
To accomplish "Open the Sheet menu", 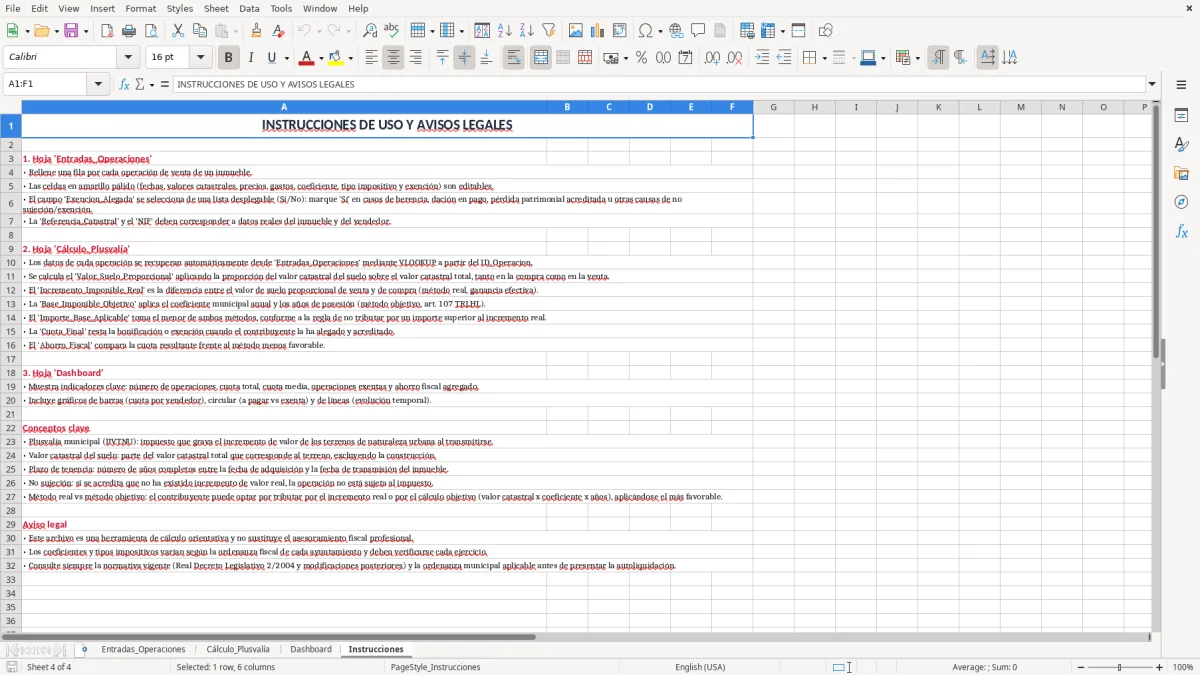I will tap(216, 8).
